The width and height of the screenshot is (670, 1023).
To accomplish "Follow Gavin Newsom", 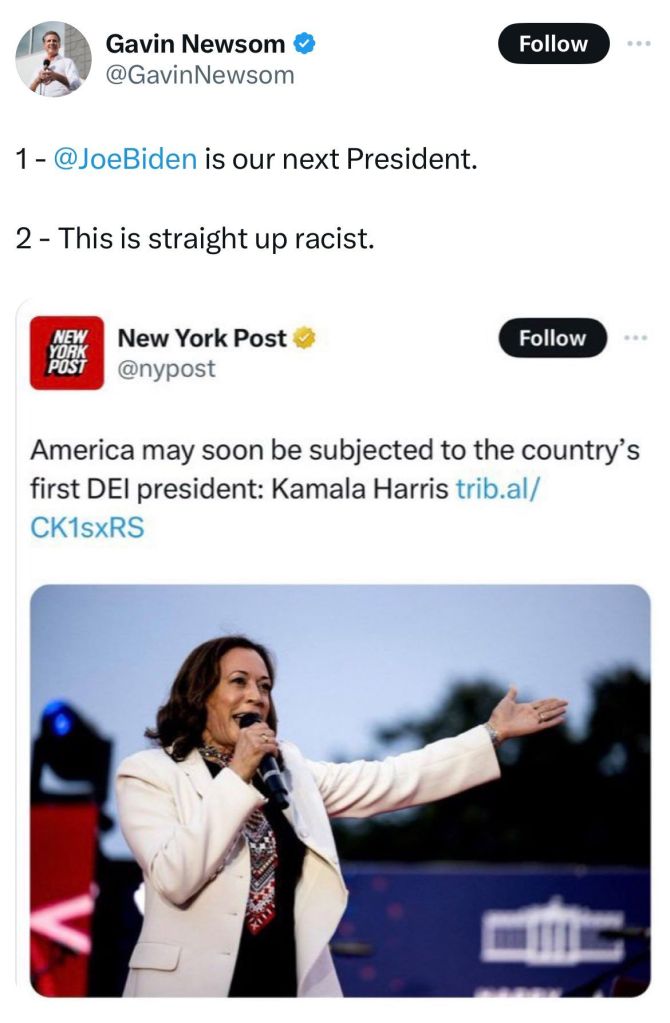I will pyautogui.click(x=553, y=44).
